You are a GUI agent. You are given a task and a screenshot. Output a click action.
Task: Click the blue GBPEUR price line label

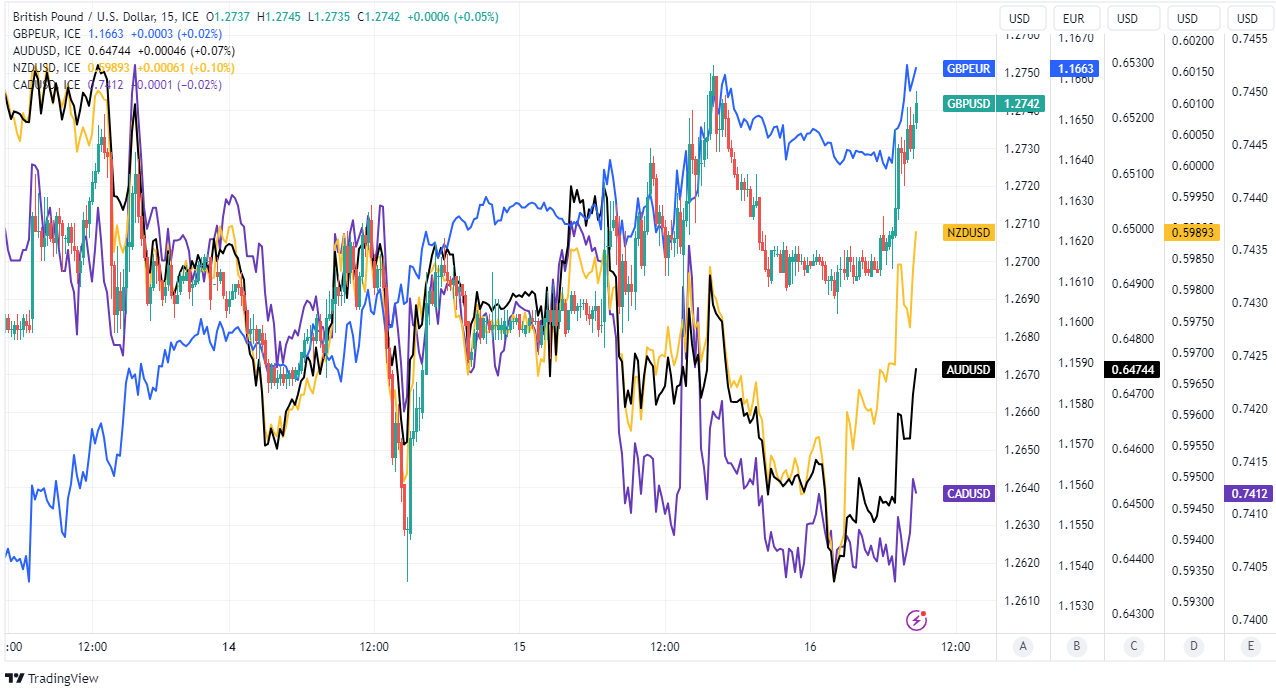pyautogui.click(x=968, y=69)
